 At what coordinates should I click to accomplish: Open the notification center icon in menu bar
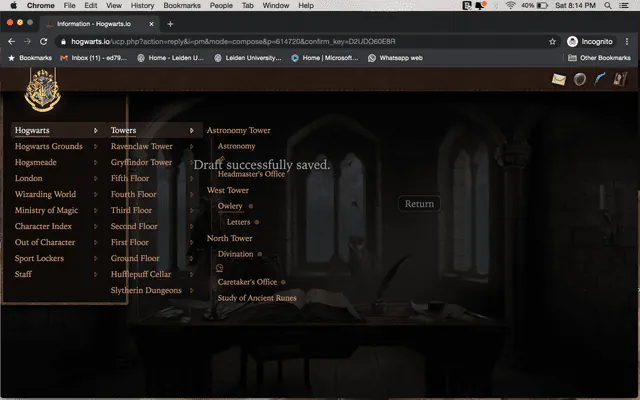624,6
